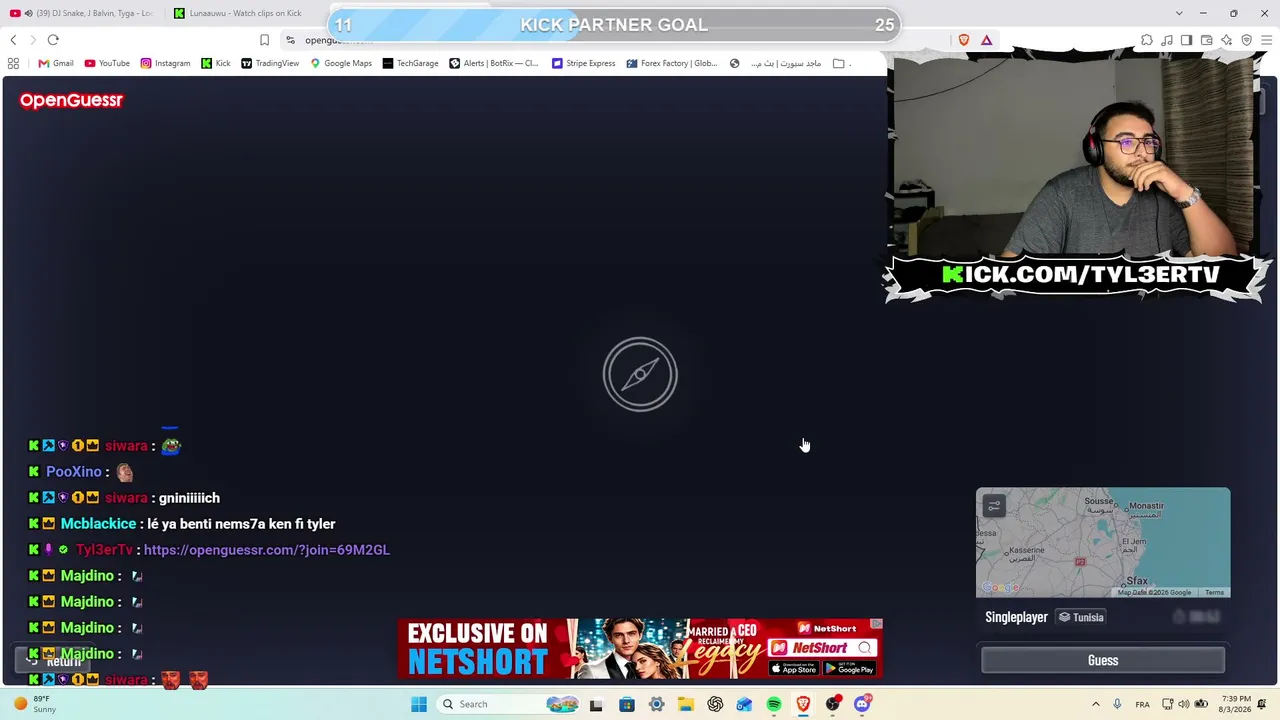The height and width of the screenshot is (720, 1280).
Task: Open Brave Shields lion icon
Action: click(964, 40)
